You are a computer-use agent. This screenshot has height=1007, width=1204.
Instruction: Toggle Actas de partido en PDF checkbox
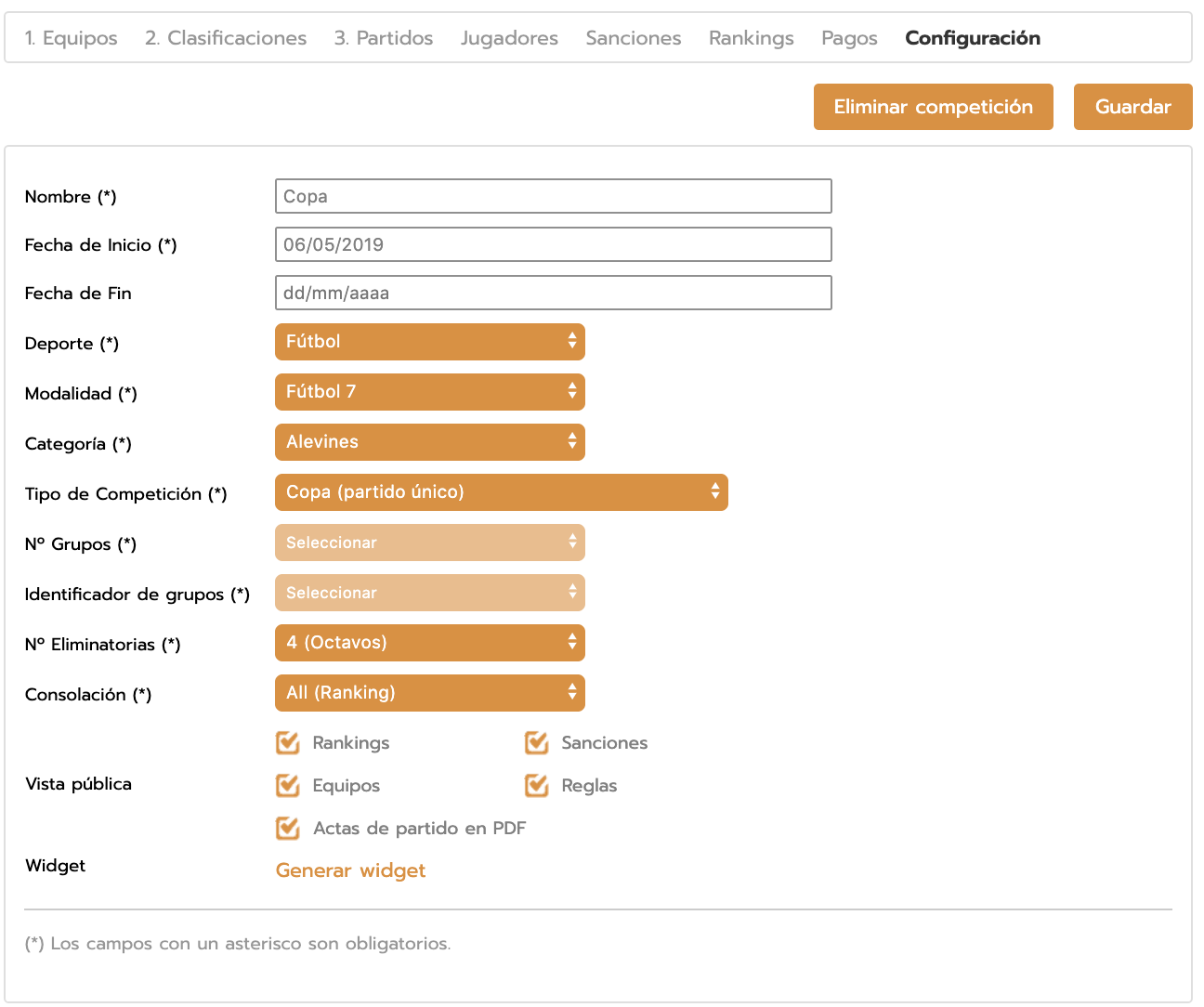(x=288, y=829)
